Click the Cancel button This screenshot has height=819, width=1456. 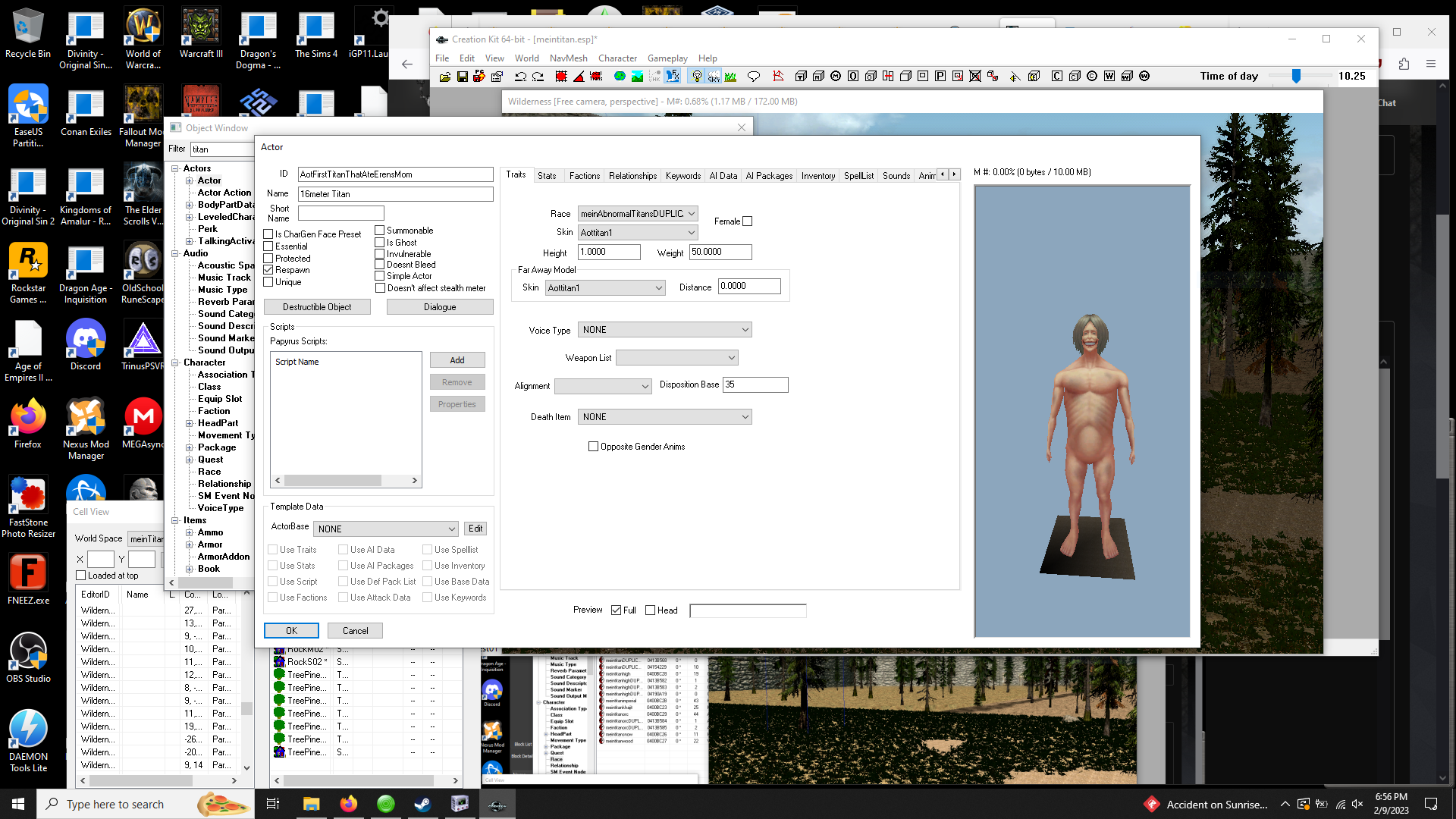[x=355, y=631]
